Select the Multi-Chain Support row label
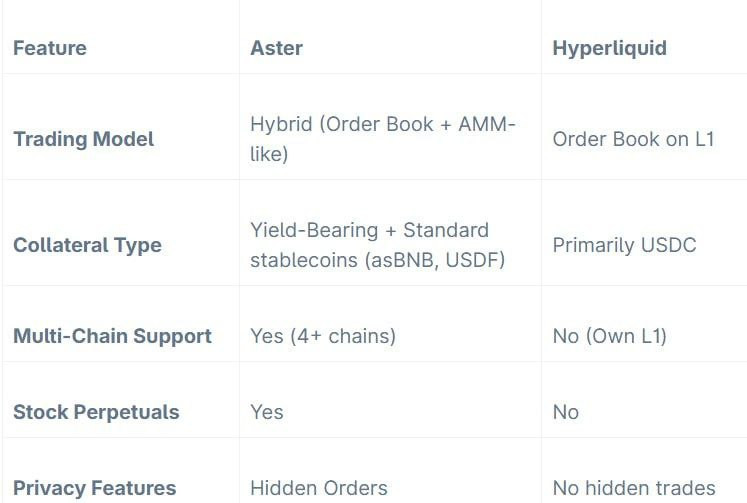 [112, 336]
